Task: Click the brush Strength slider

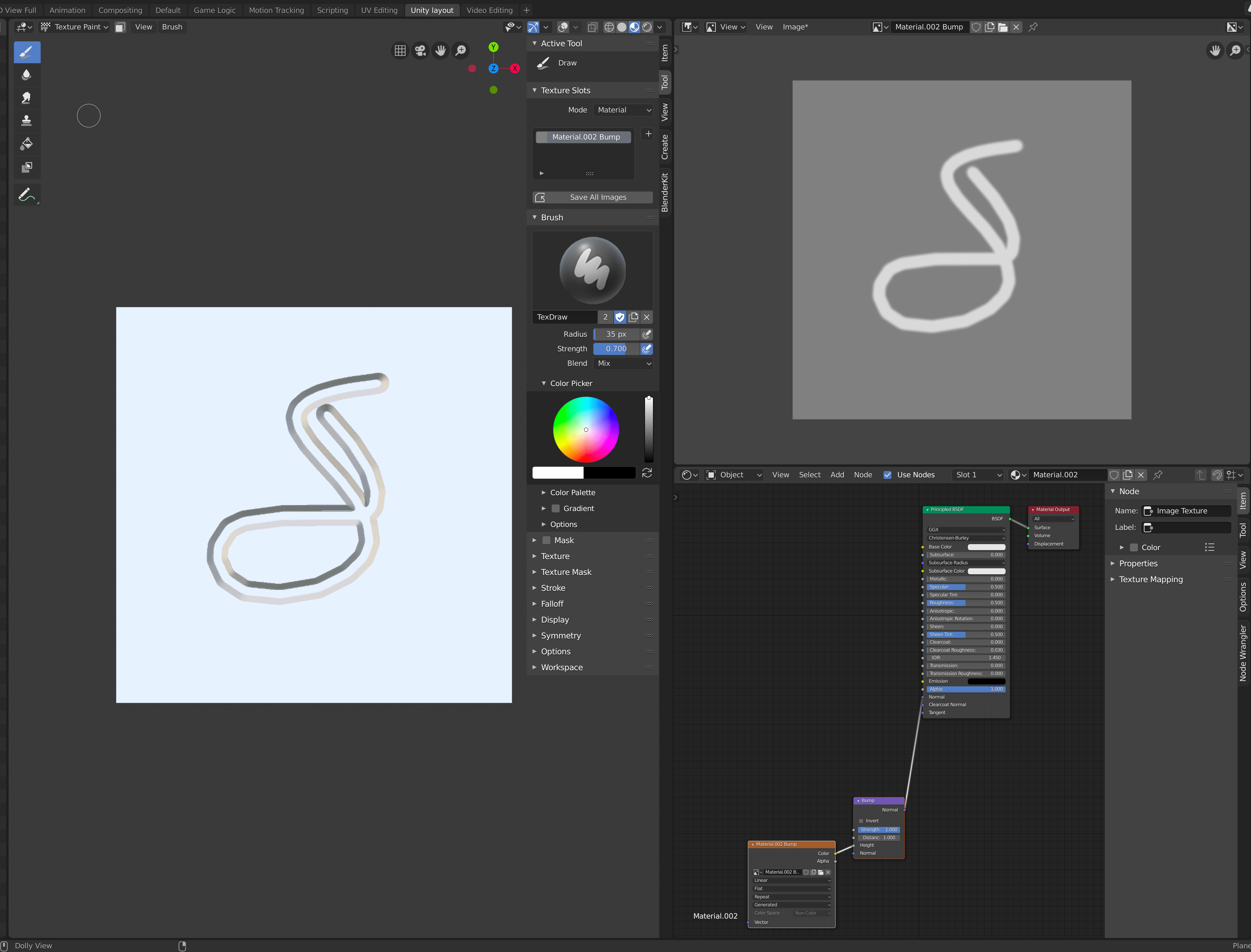Action: tap(617, 349)
